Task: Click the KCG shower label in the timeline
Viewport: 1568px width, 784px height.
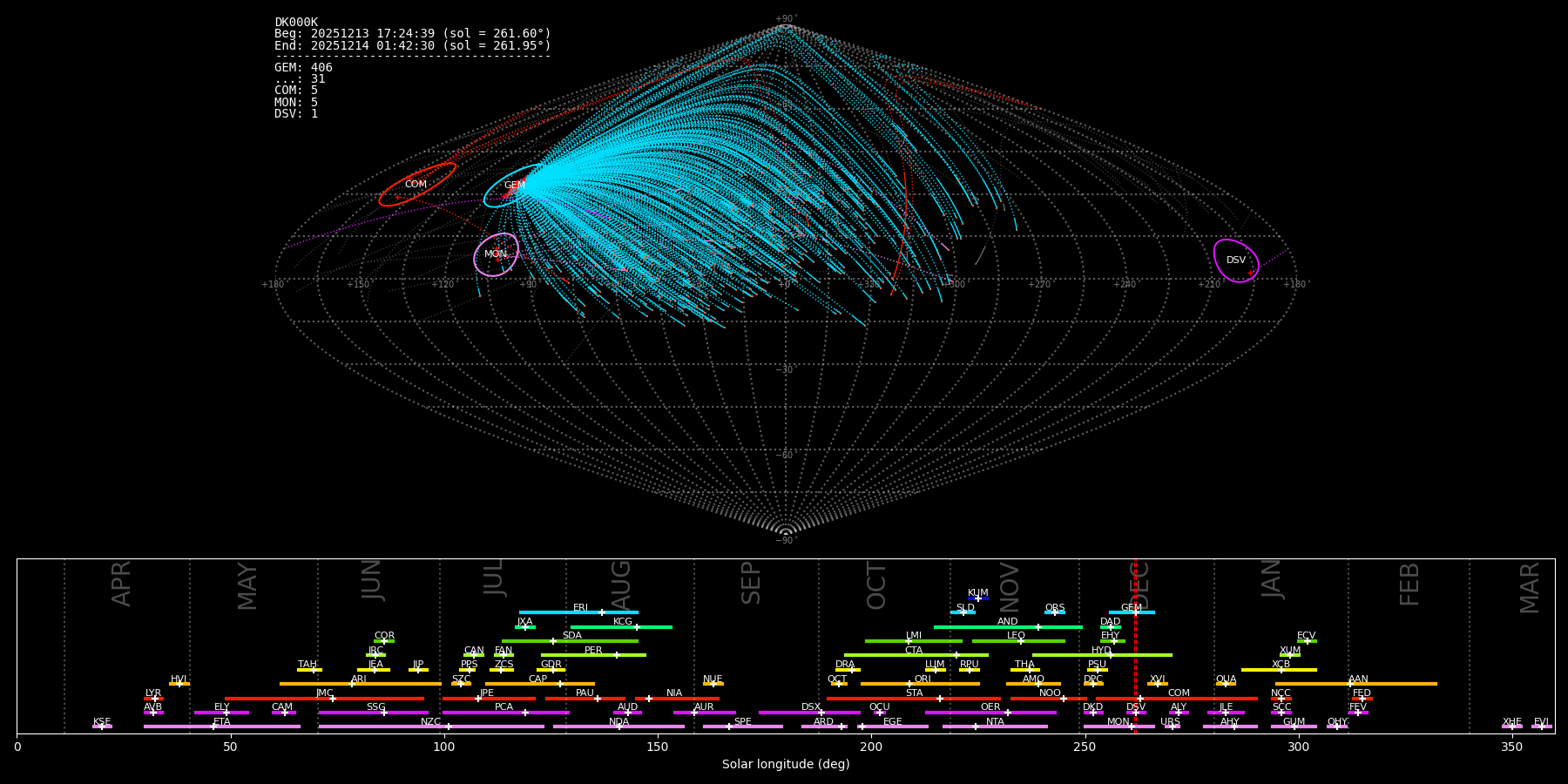Action: [x=623, y=621]
